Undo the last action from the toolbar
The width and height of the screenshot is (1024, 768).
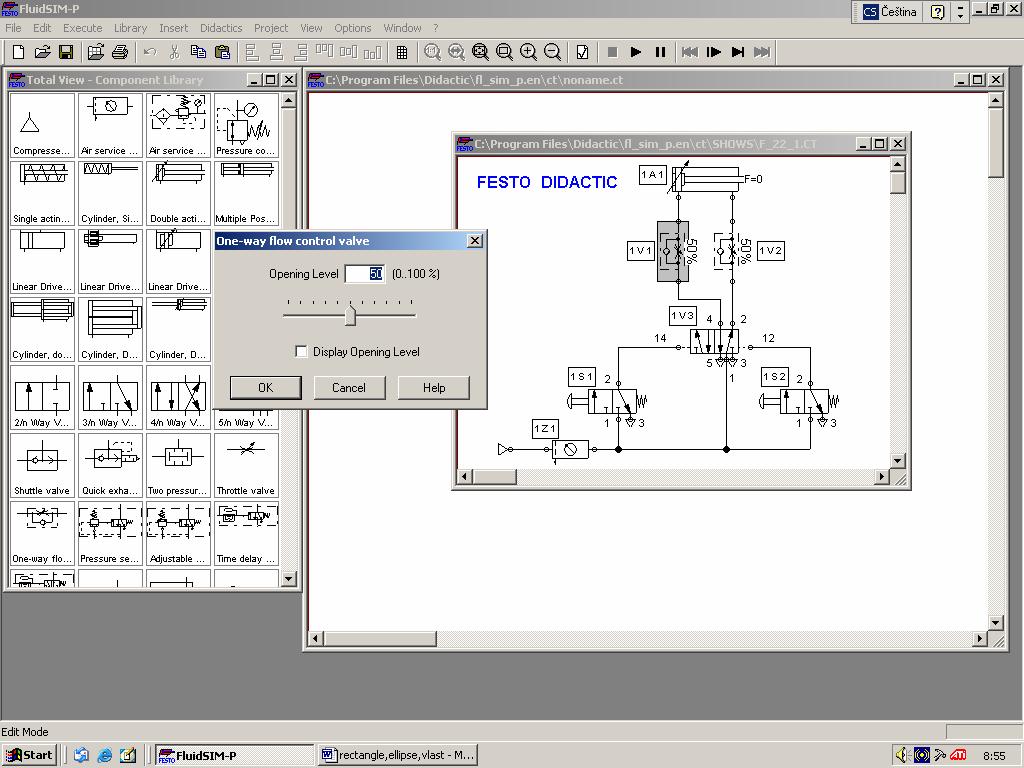150,52
